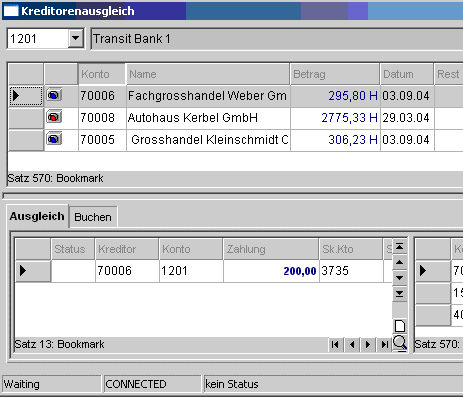Select cell 70005 in the Konto column
The image size is (463, 397).
point(102,140)
